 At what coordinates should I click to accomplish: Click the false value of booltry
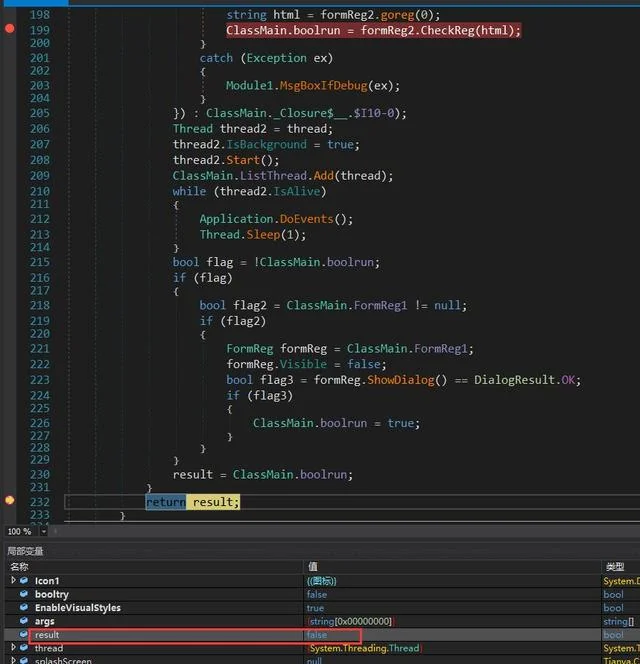[317, 594]
